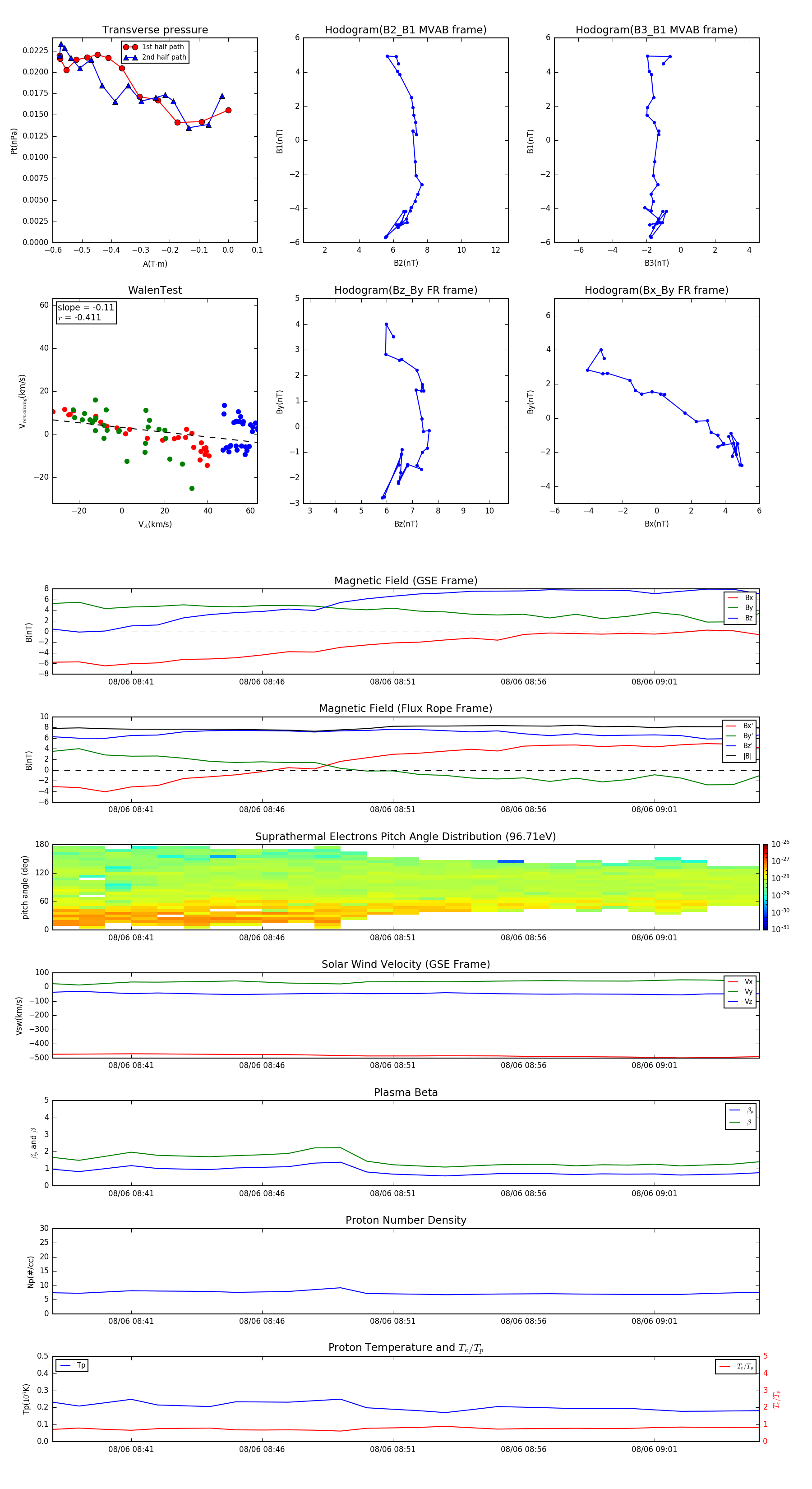
Task: Click the 'Hodogram(Bx_By FR frame)' title
Action: [656, 290]
